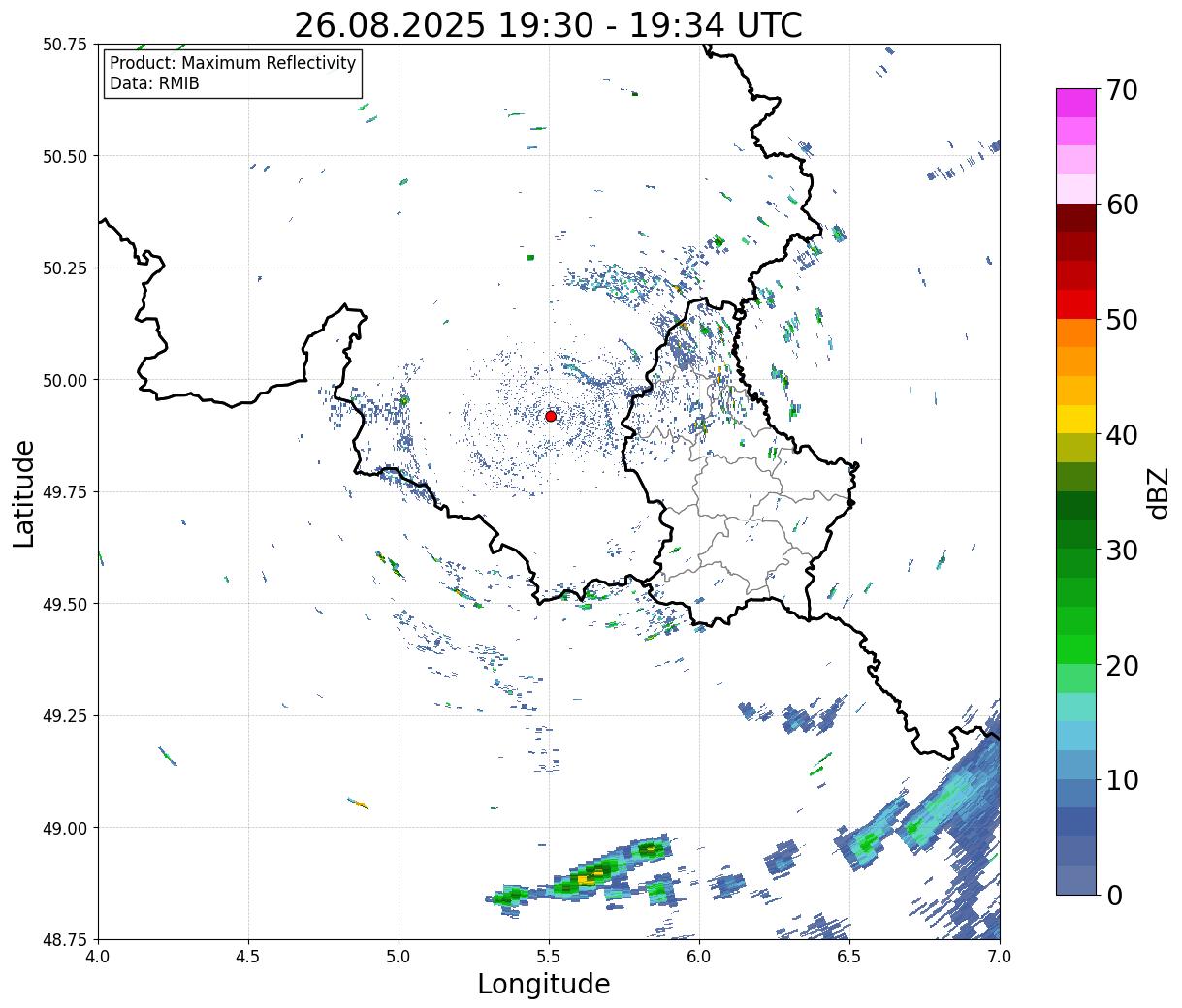Click the red radar location marker

coord(551,416)
